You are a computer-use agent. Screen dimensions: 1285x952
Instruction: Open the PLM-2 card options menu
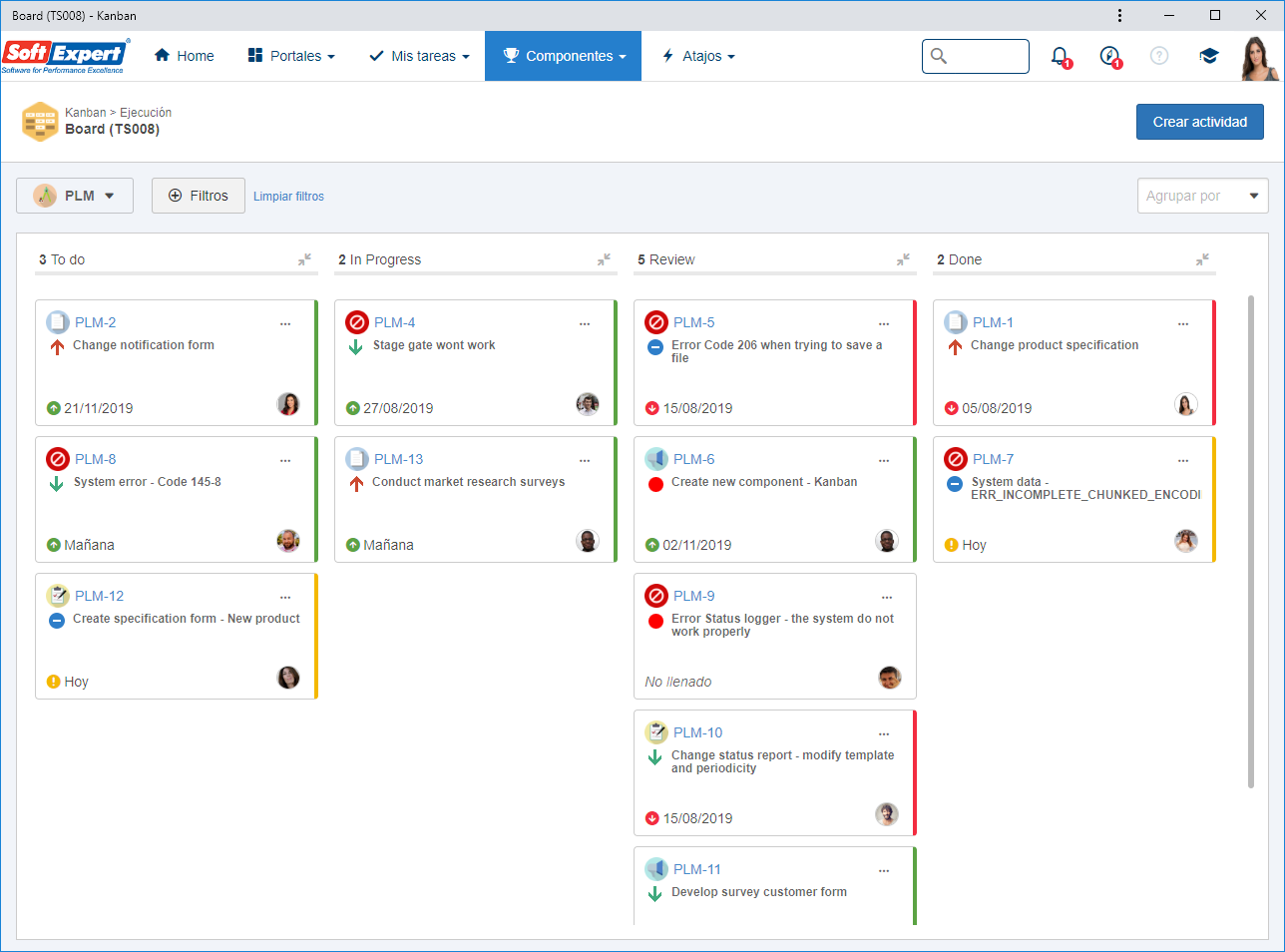point(285,323)
